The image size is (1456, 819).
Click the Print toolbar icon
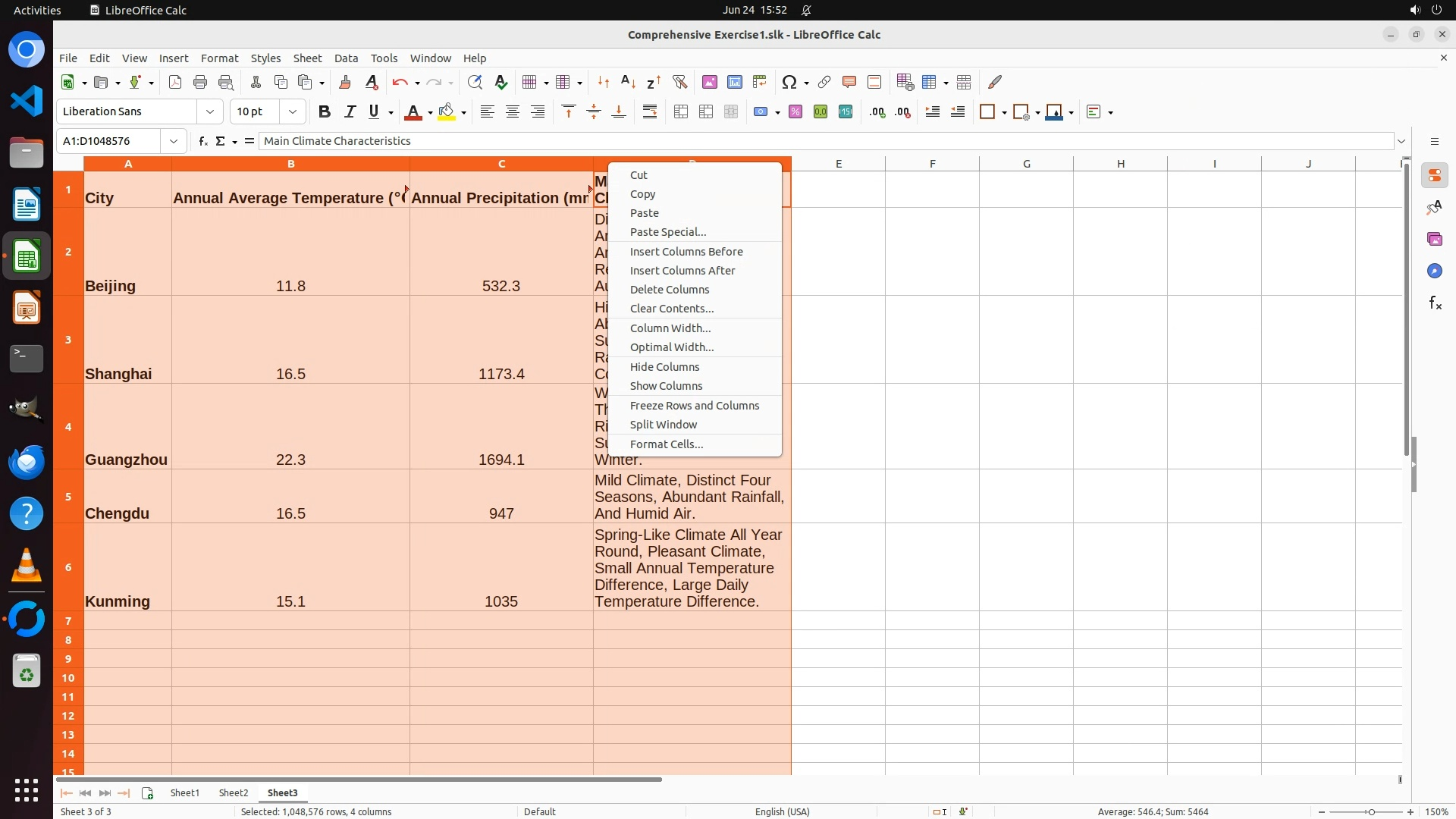click(200, 82)
